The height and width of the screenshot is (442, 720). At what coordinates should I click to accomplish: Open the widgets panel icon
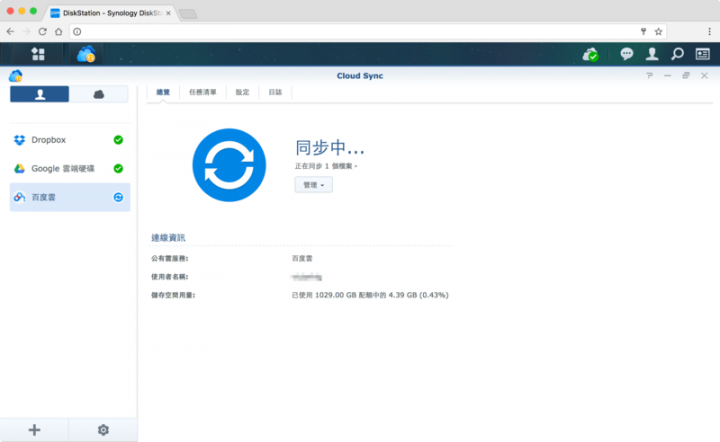click(x=703, y=54)
